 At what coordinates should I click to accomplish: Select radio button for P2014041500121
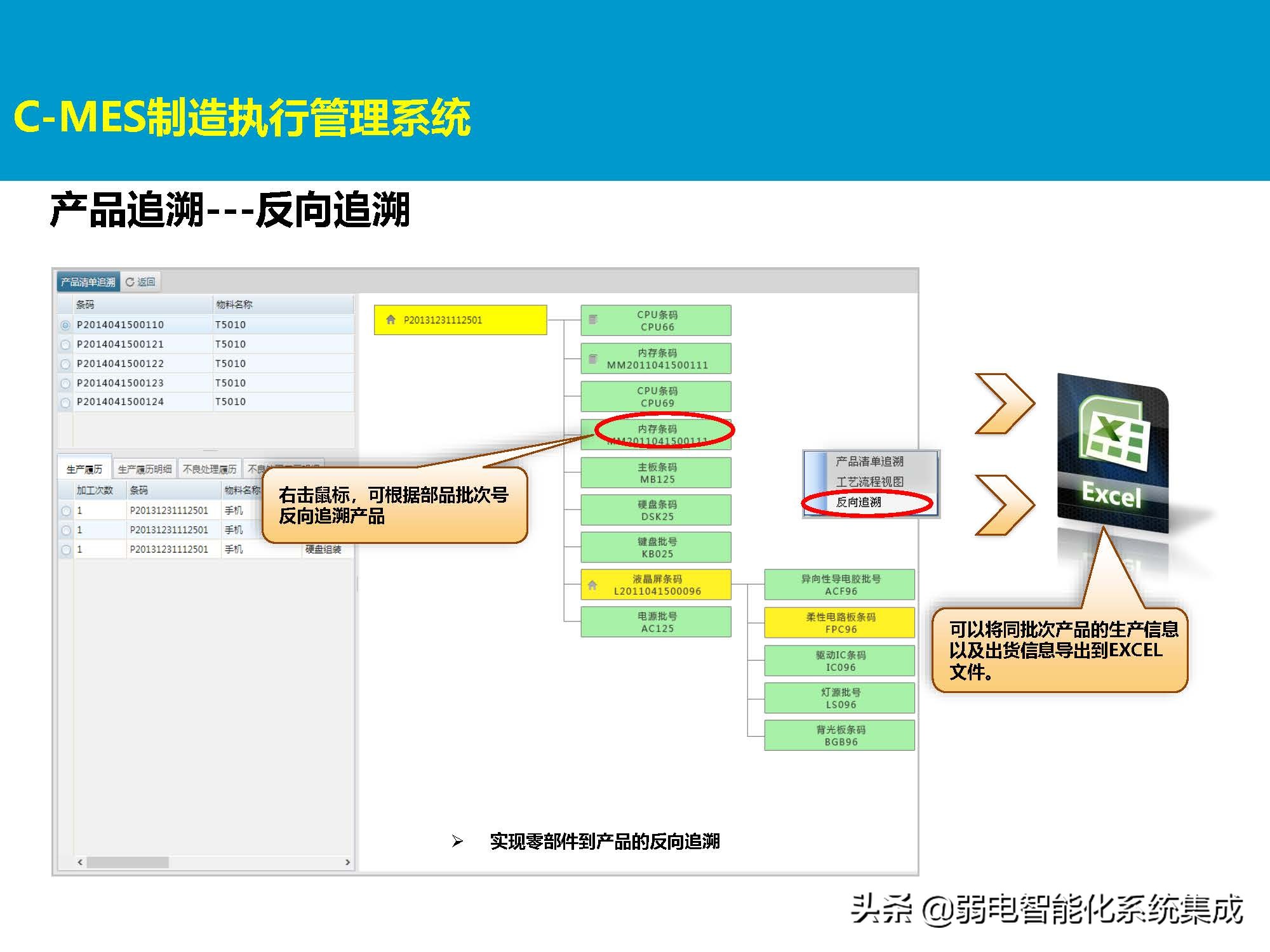pos(65,345)
